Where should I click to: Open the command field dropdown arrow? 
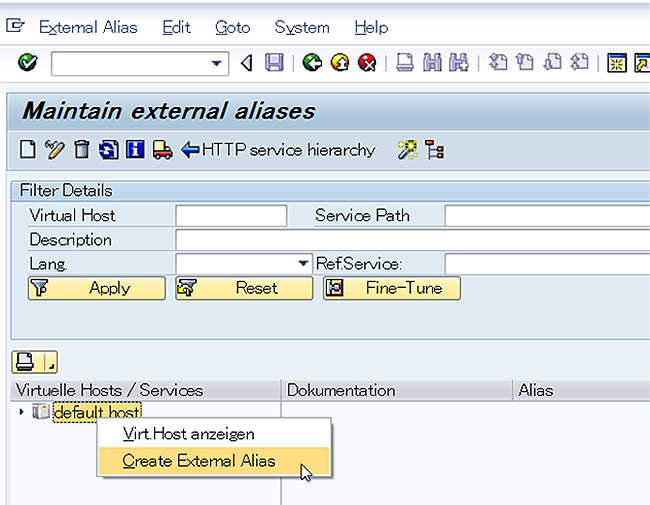[216, 63]
